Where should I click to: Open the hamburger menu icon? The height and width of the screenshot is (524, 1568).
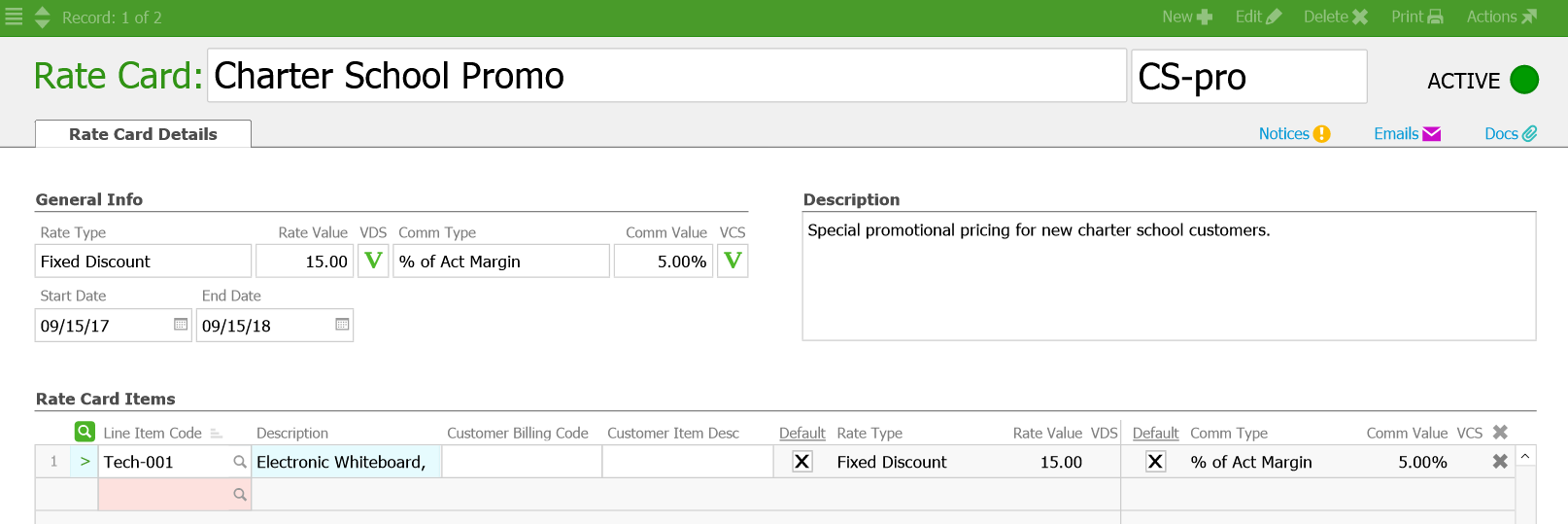(14, 17)
